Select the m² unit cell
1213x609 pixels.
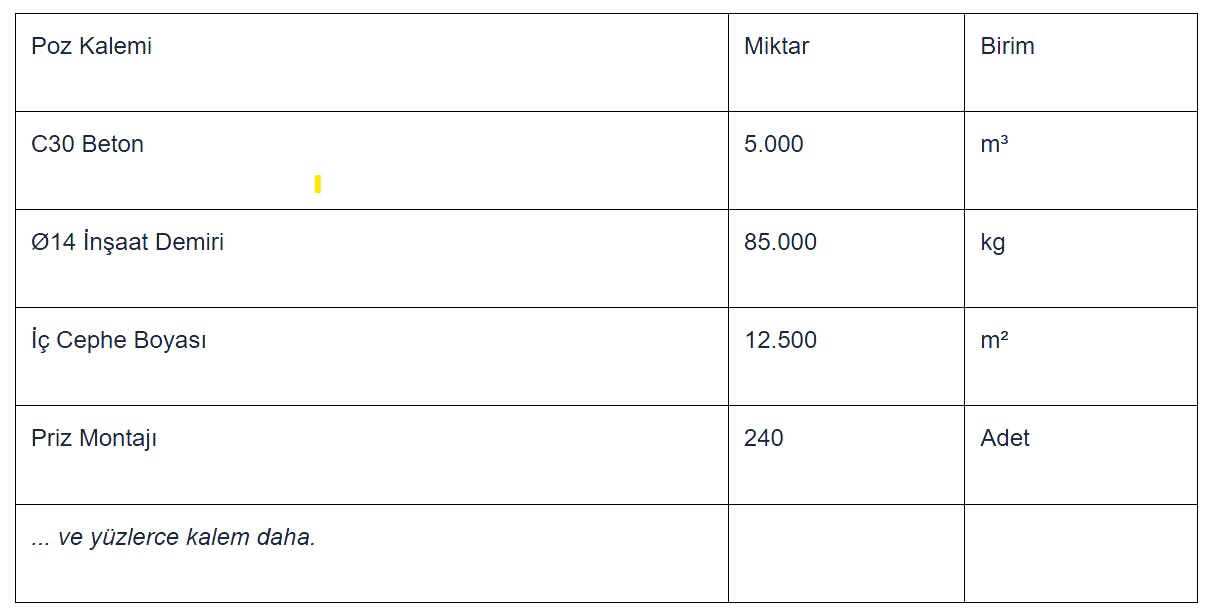tap(994, 340)
